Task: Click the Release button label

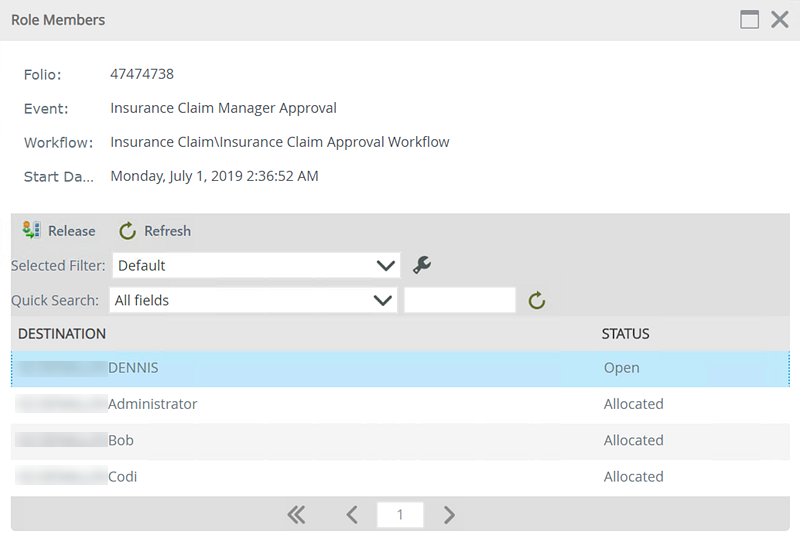Action: (x=72, y=231)
